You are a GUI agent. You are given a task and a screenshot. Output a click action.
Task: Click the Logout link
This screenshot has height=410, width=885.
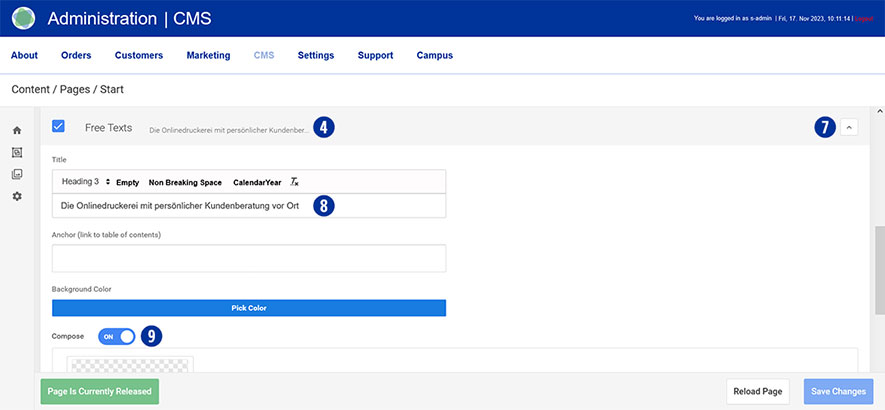(863, 19)
